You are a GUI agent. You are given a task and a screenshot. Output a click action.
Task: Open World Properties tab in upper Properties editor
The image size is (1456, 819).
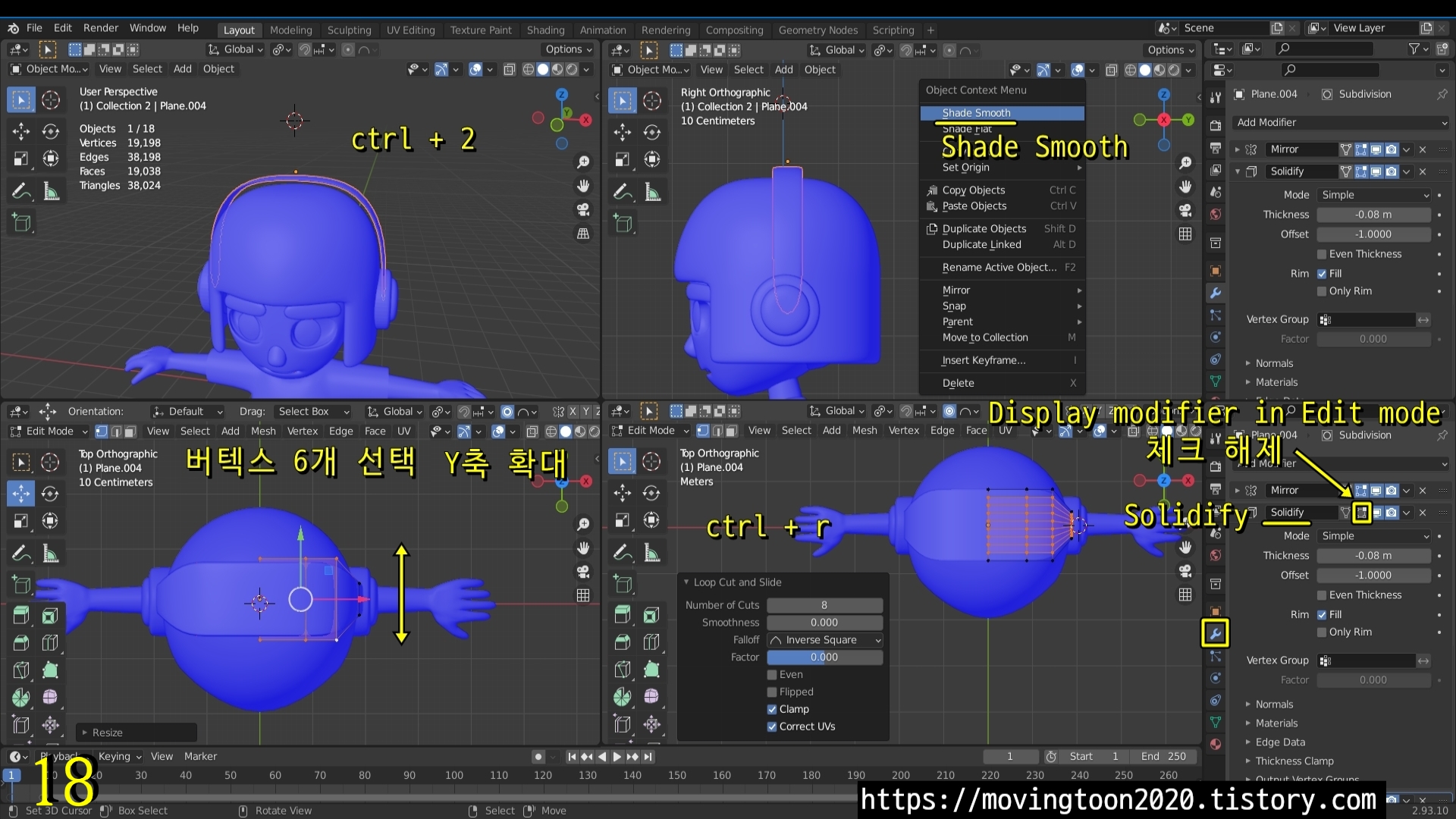[1216, 215]
